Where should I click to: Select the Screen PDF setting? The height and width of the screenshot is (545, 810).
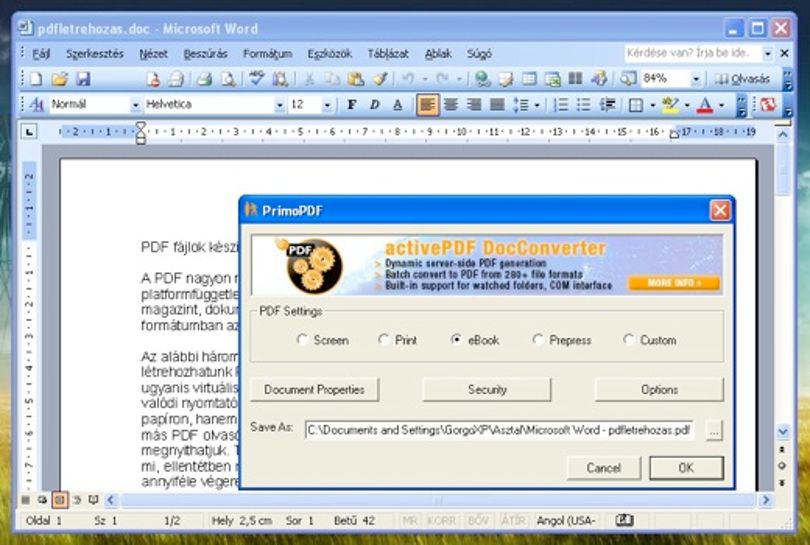coord(302,339)
